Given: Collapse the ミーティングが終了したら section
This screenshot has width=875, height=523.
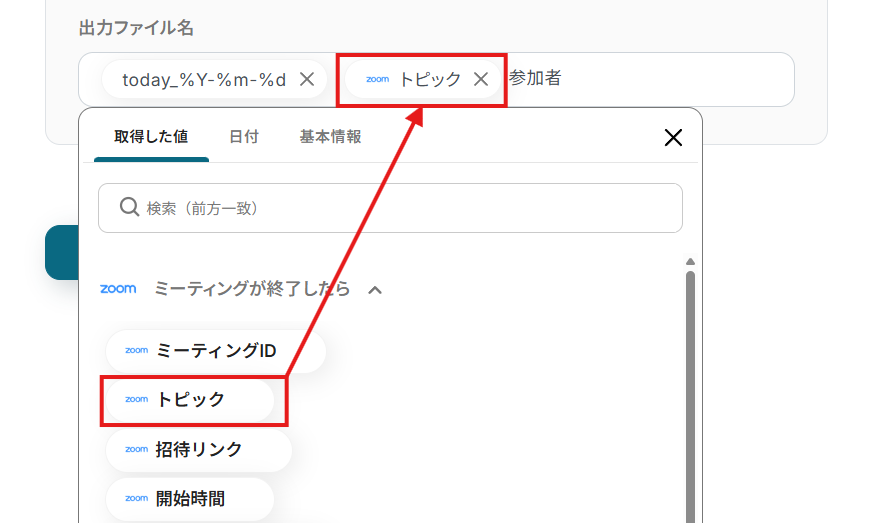Looking at the screenshot, I should click(x=375, y=290).
